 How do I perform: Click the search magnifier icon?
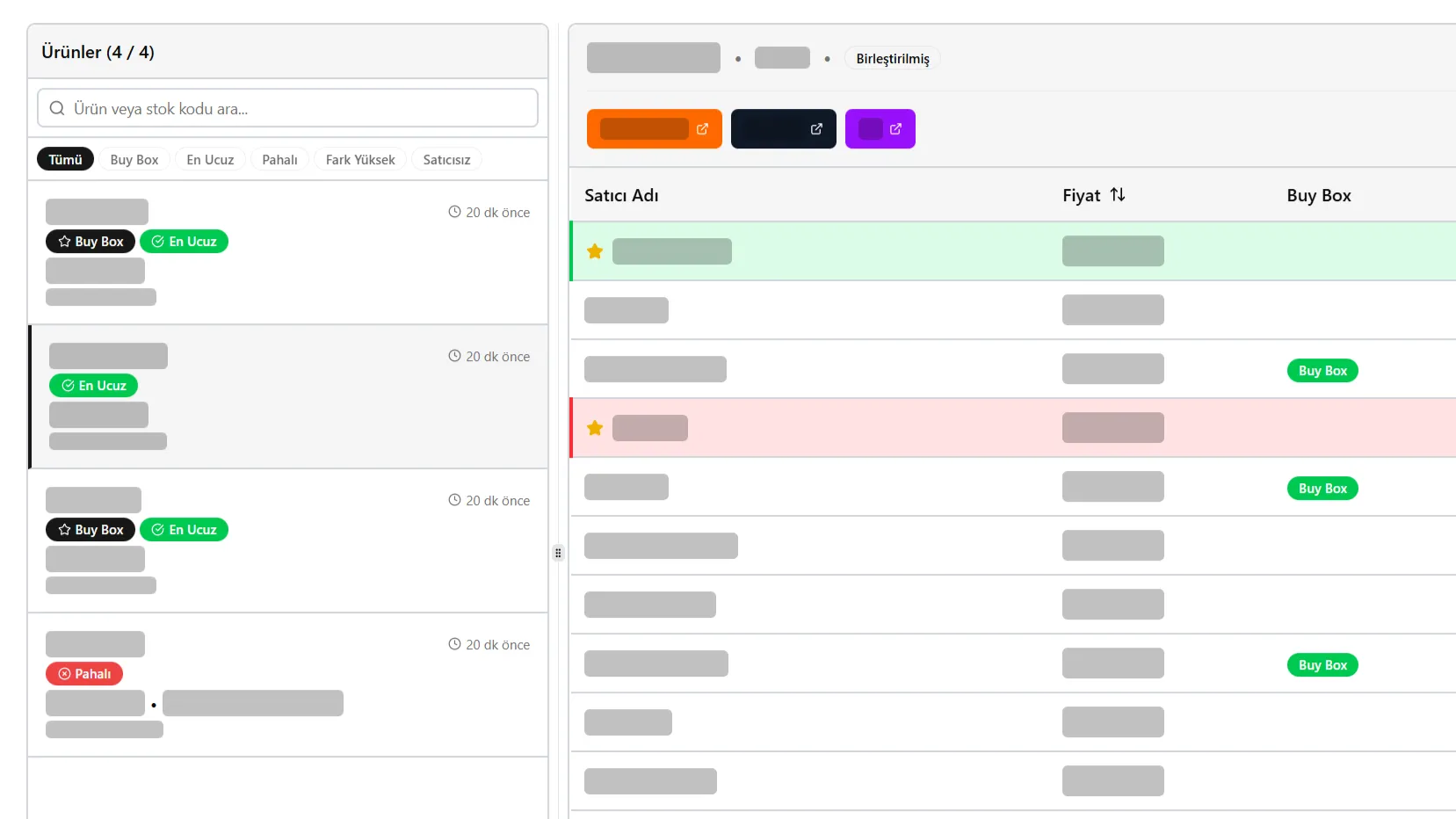coord(57,108)
